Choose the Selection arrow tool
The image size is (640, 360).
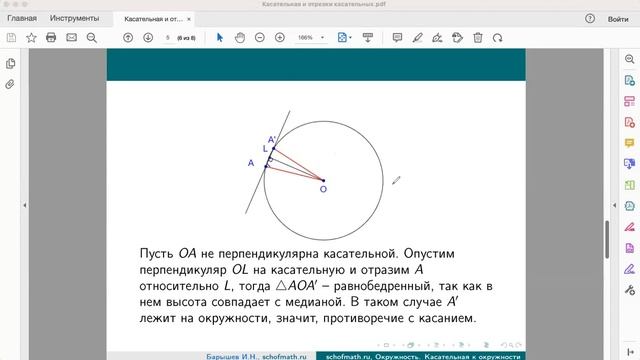click(x=220, y=38)
